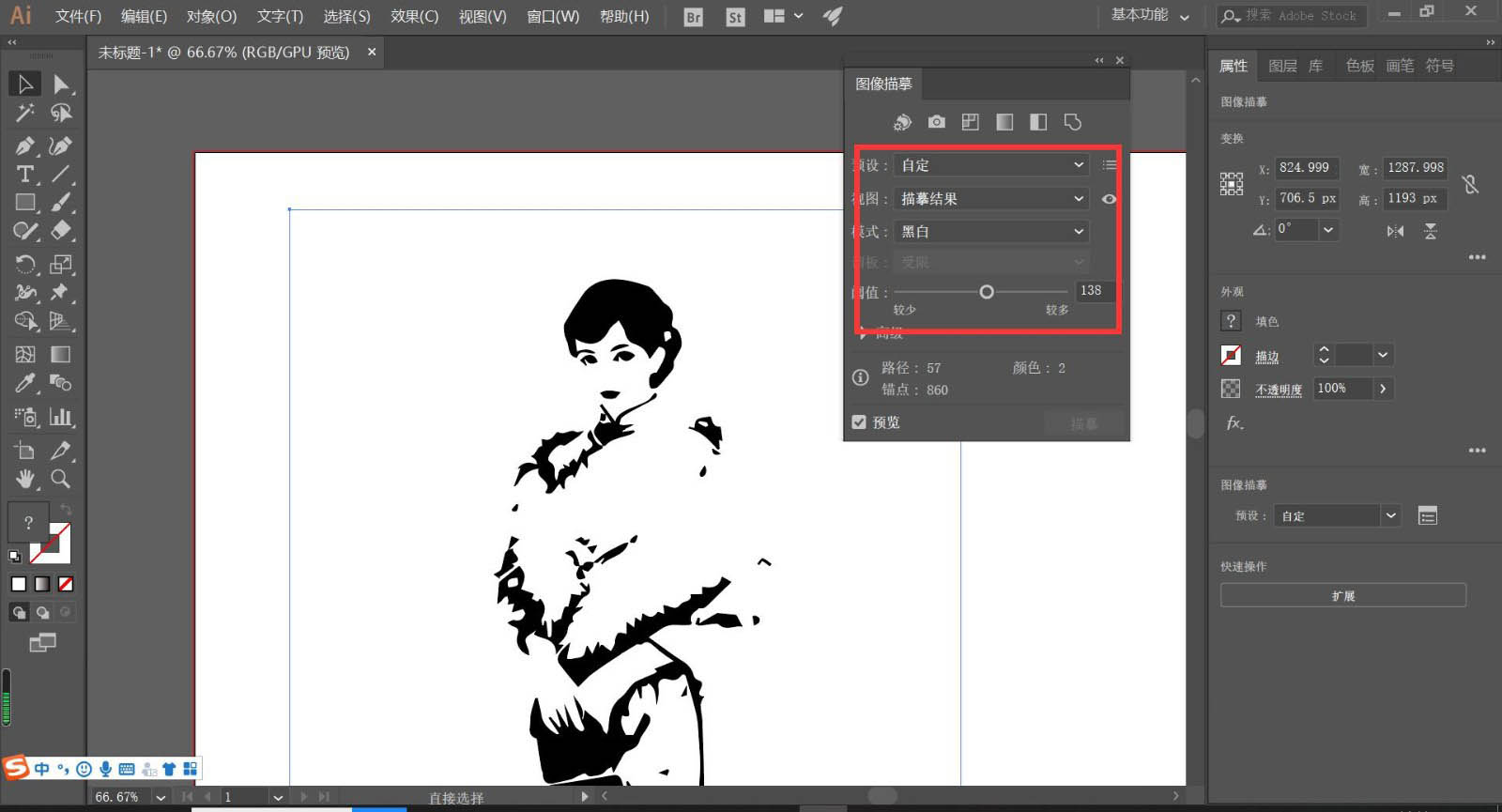Open stroke weight dropdown arrow
Viewport: 1502px width, 812px height.
click(1382, 355)
